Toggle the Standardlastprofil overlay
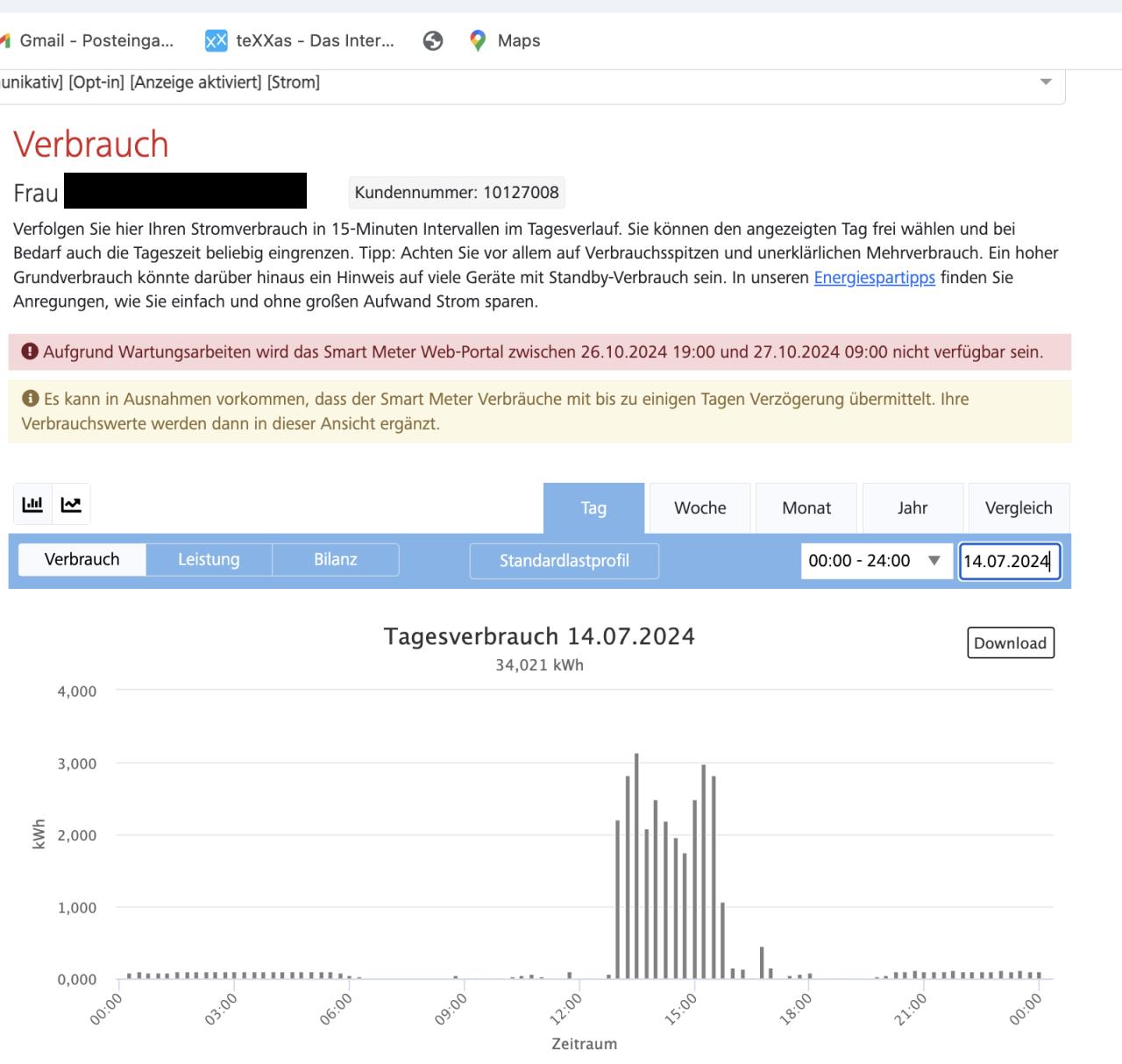This screenshot has width=1122, height=1064. pos(565,561)
